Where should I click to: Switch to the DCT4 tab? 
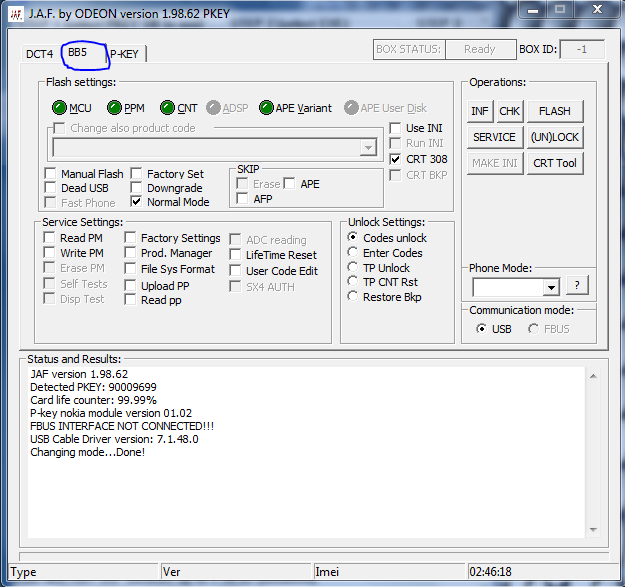(39, 54)
